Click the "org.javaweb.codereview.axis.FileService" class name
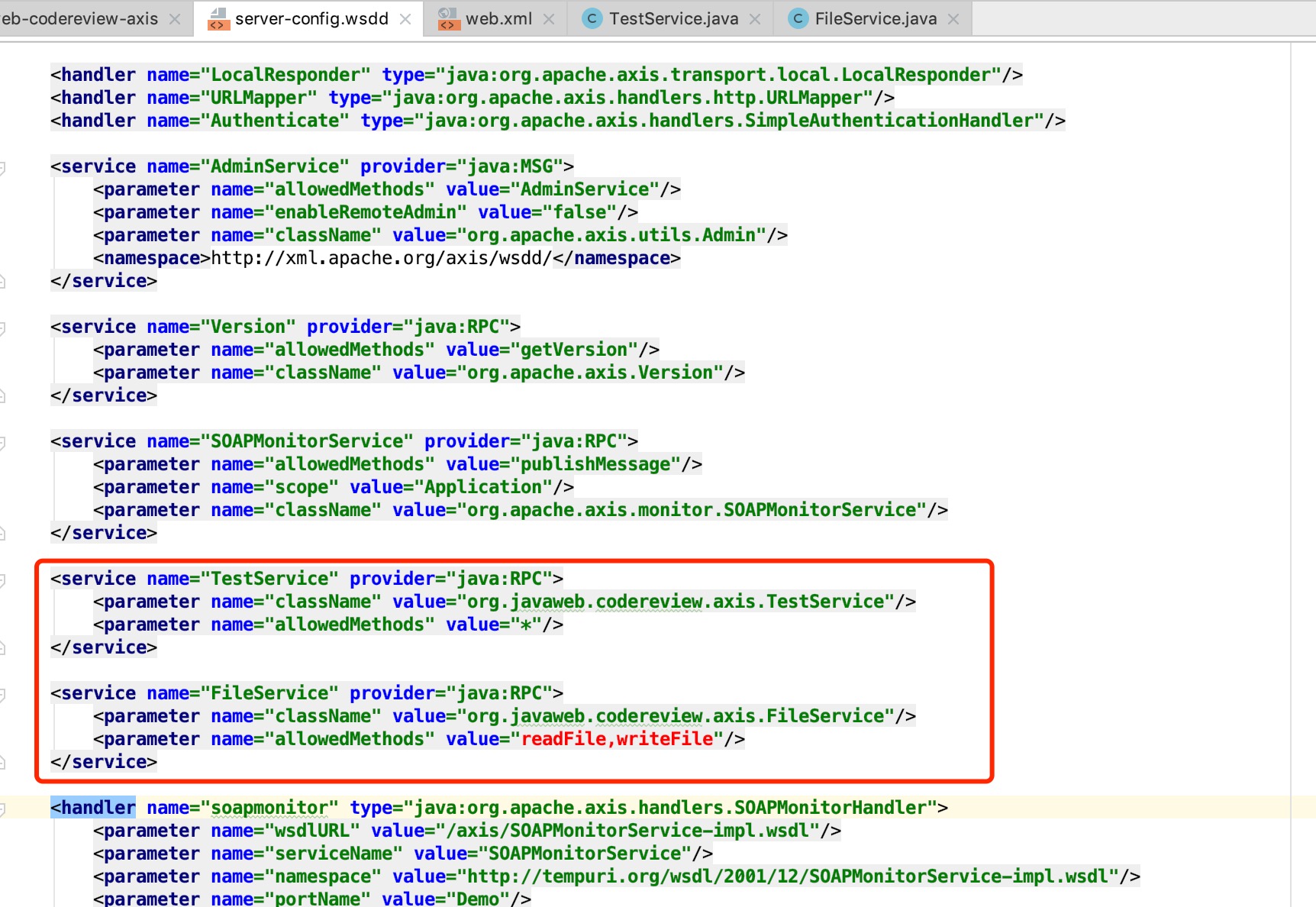The width and height of the screenshot is (1316, 907). click(676, 716)
